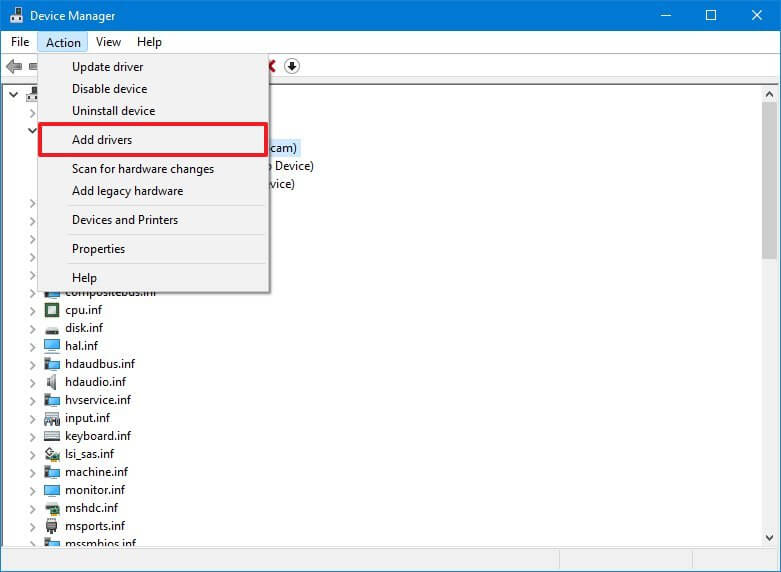Click the cpu.inf processor icon
Screen dimensions: 781x572
point(52,310)
